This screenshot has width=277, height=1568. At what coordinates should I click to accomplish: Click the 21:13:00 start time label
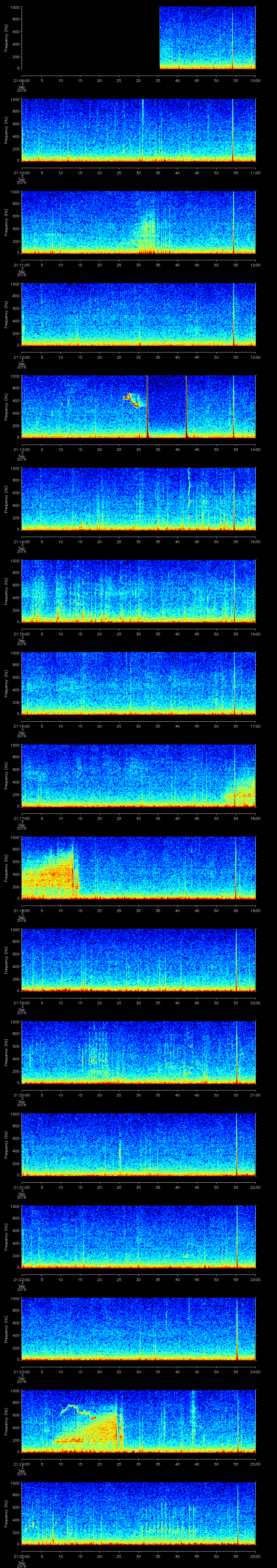(21, 449)
